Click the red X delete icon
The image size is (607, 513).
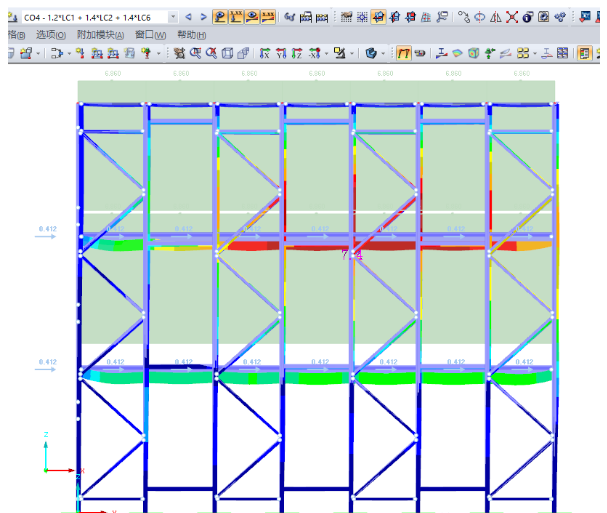coord(512,17)
